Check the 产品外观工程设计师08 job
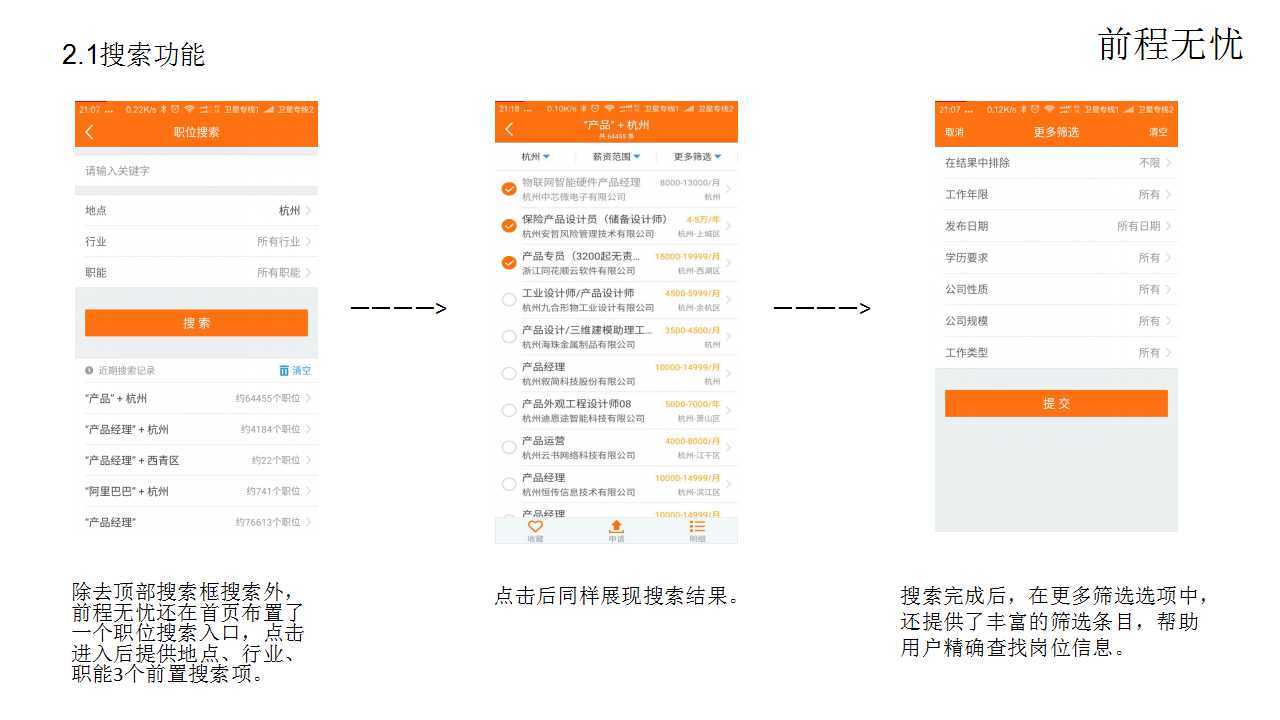This screenshot has width=1280, height=720. [x=509, y=410]
